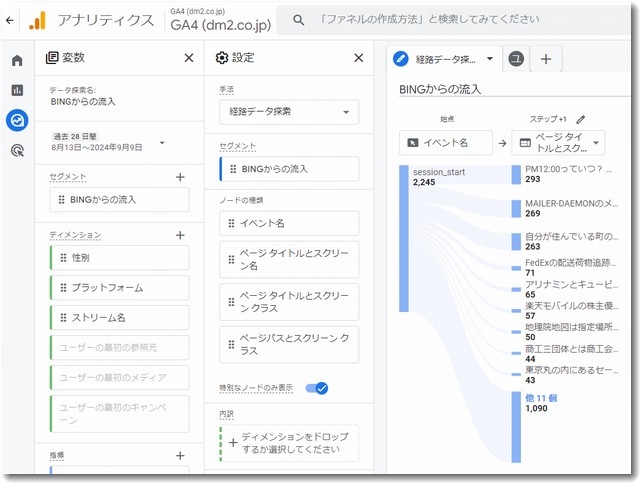640x483 pixels.
Task: Select the 経路データ探... tab
Action: tap(444, 59)
